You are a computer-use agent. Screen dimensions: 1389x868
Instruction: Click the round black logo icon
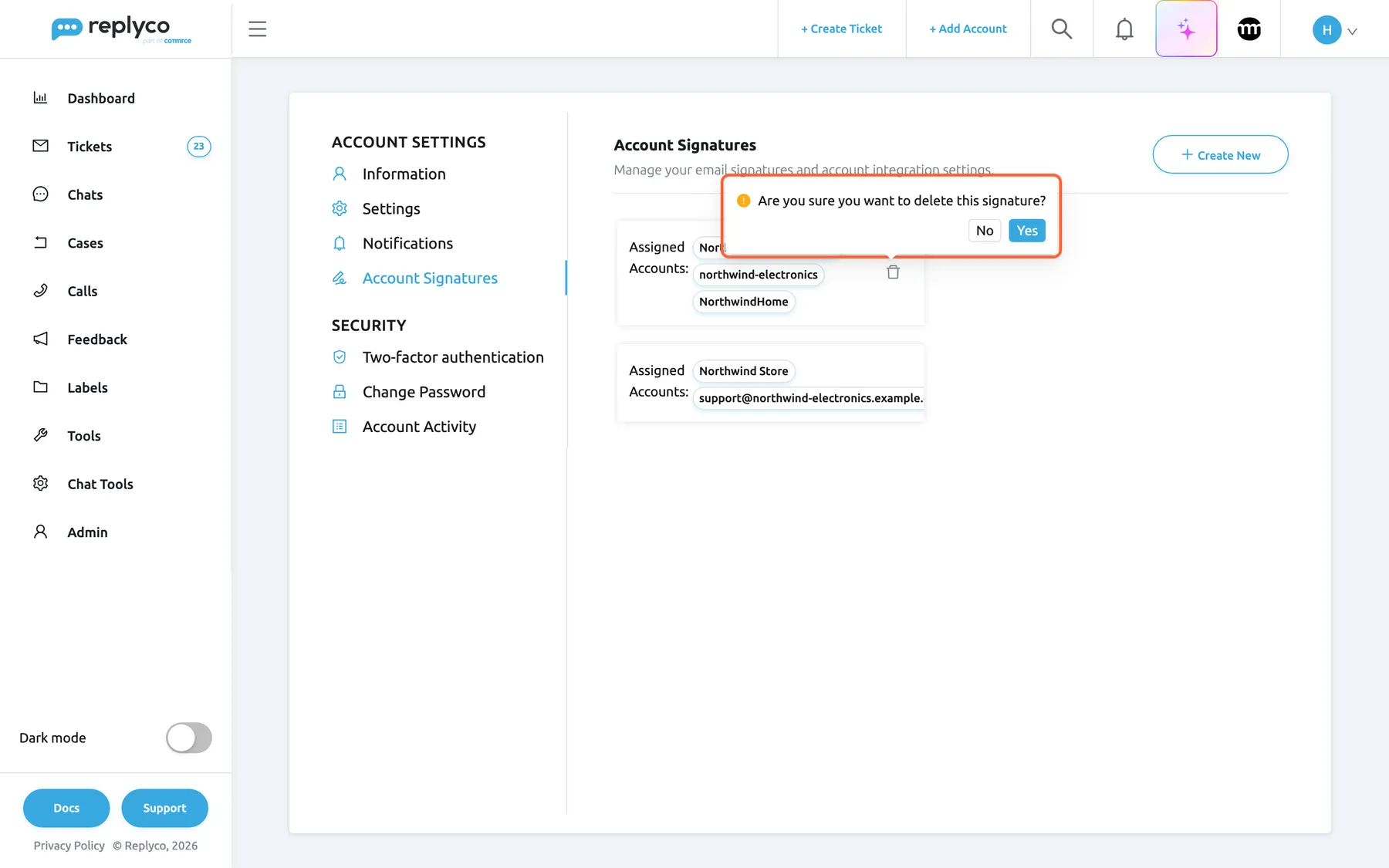[x=1249, y=29]
